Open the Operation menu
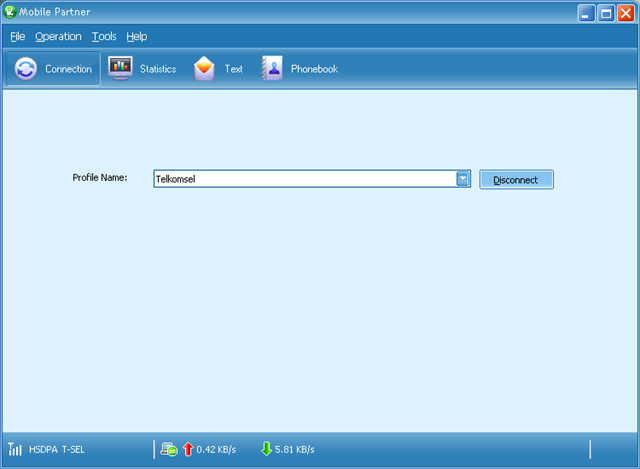Viewport: 640px width, 469px height. [x=58, y=36]
